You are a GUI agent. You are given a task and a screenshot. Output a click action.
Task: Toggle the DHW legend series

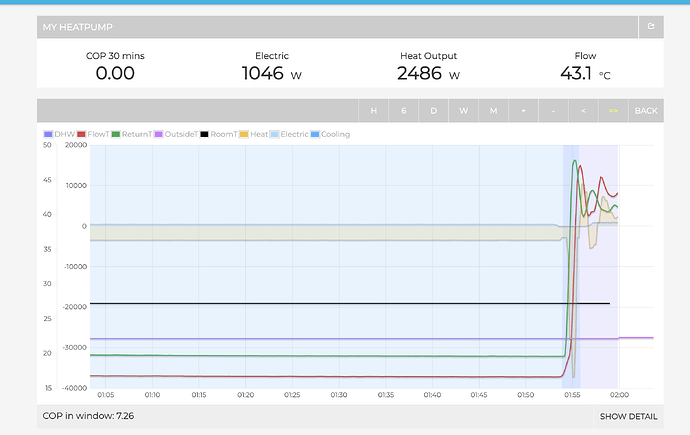coord(59,134)
